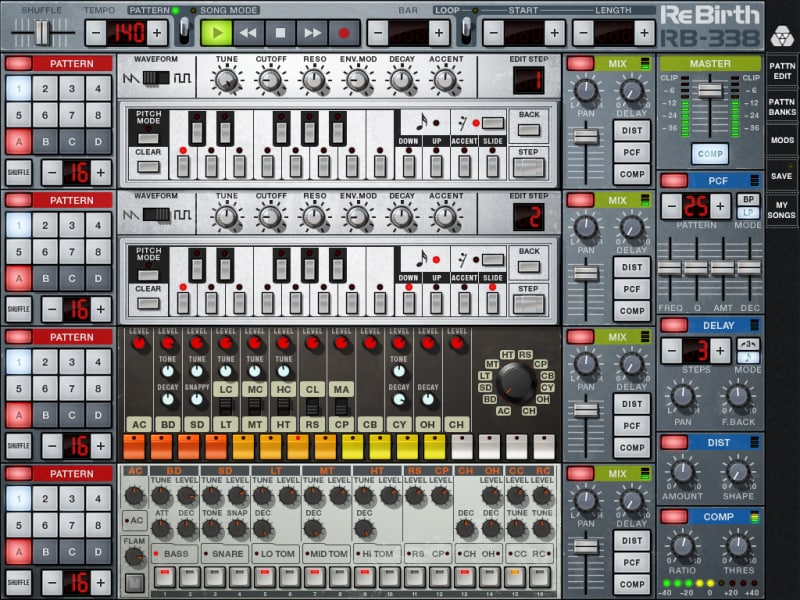Click the SAVE button
The image size is (800, 600).
coord(782,175)
